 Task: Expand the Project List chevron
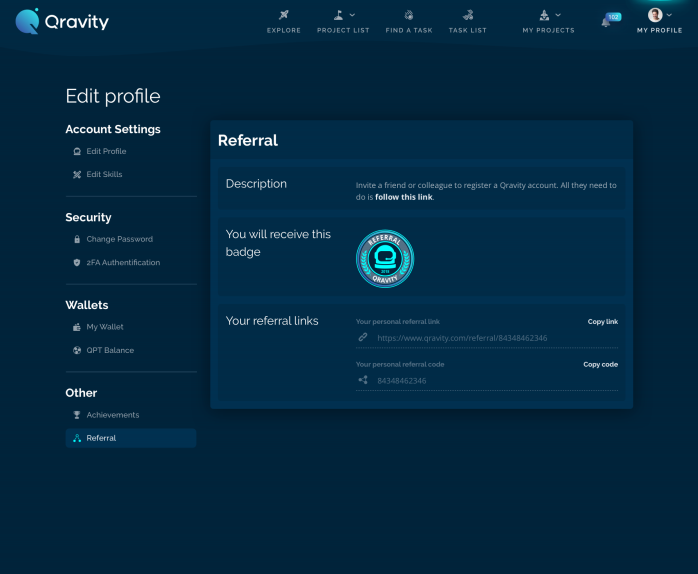tap(353, 15)
